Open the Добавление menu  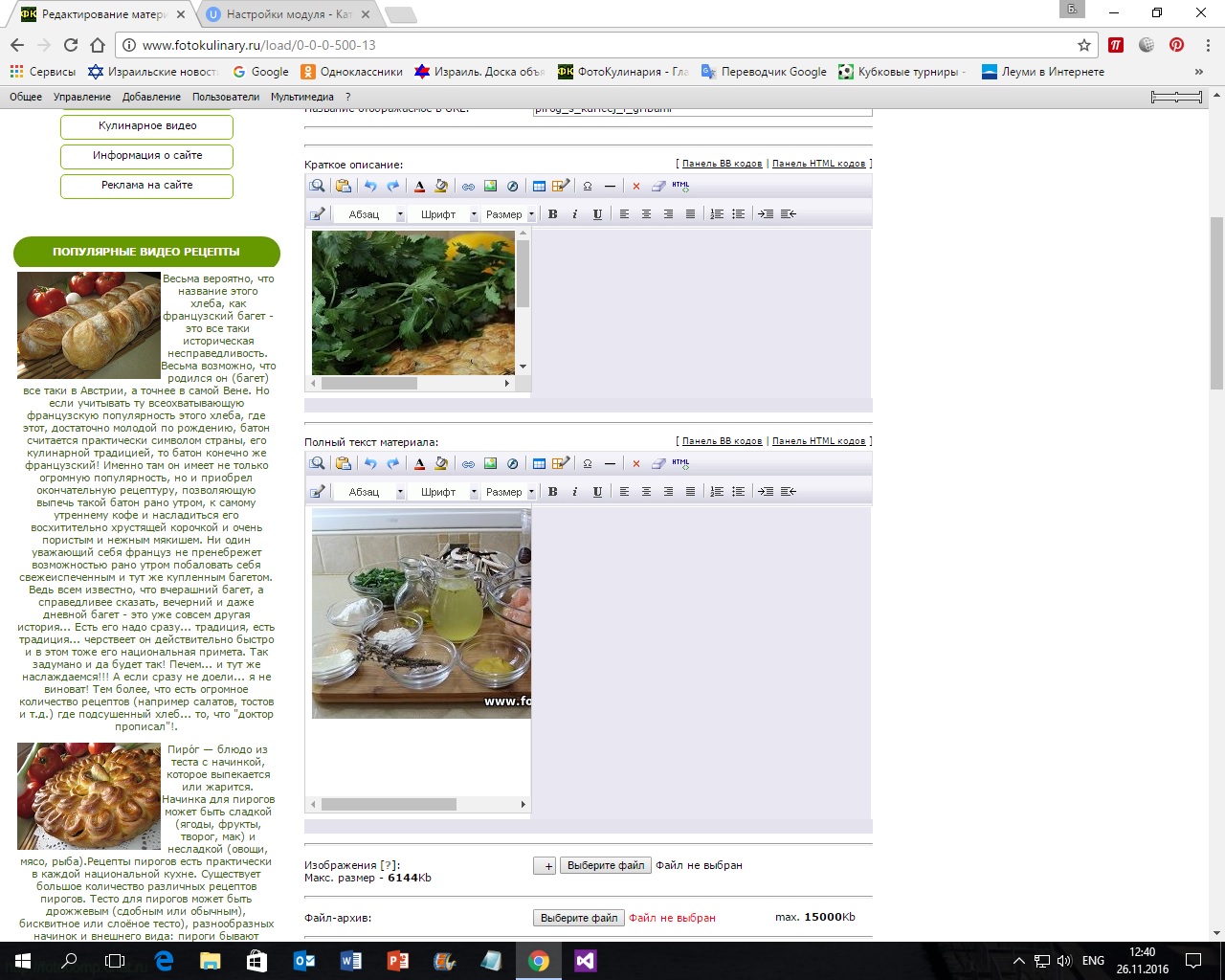click(x=151, y=97)
